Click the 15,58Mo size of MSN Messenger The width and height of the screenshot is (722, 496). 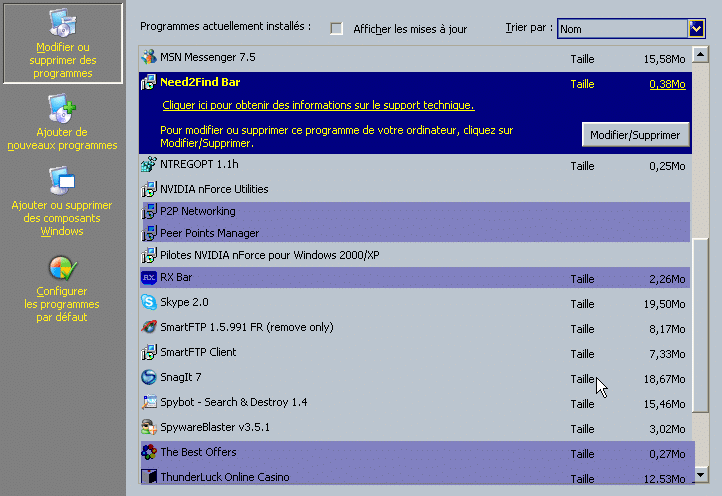click(664, 59)
